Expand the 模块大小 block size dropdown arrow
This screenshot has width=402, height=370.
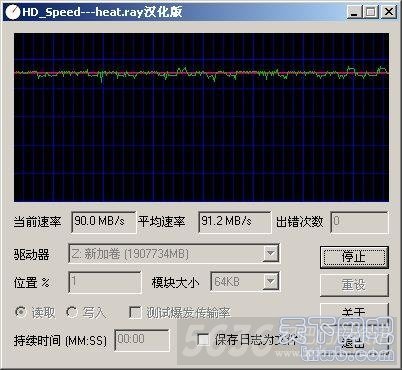pos(271,282)
